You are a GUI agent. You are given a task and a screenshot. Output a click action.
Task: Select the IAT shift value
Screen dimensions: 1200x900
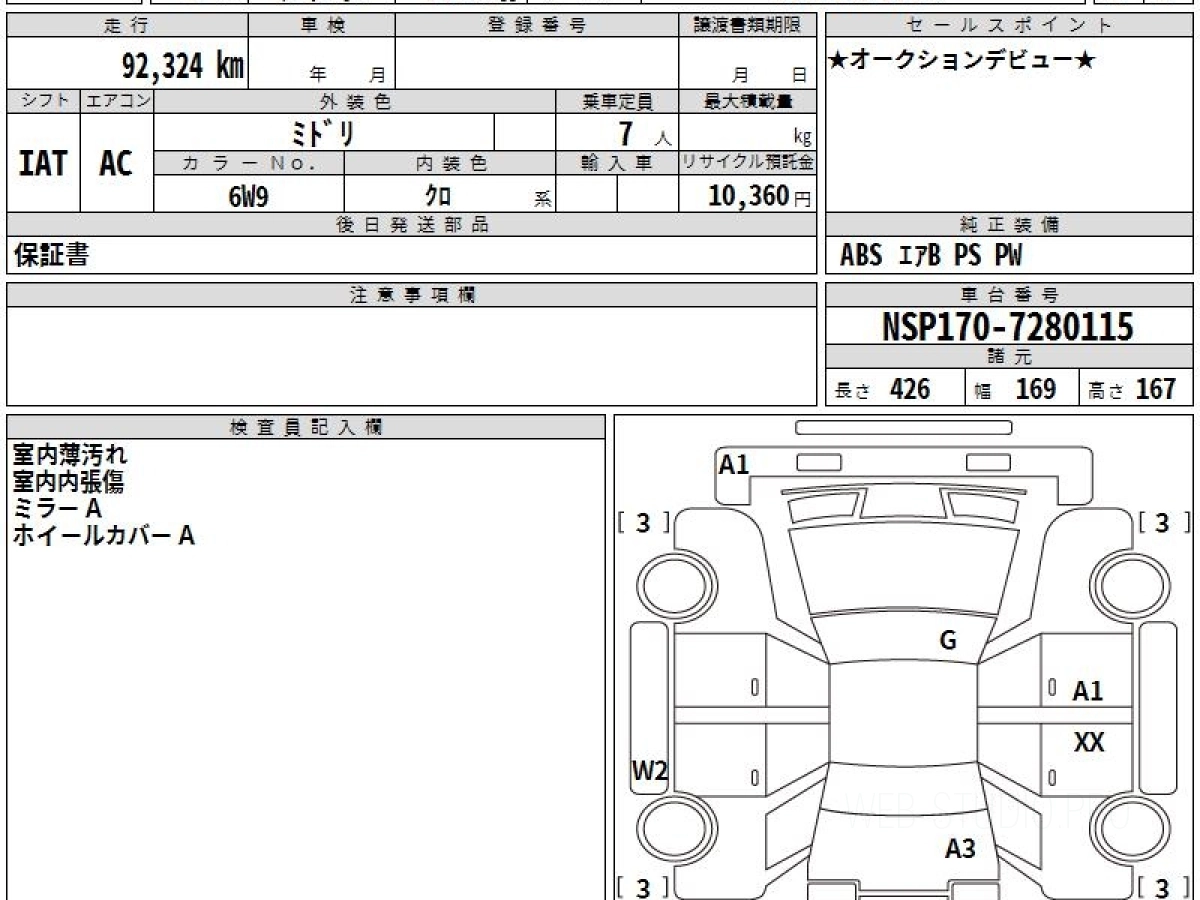click(43, 163)
